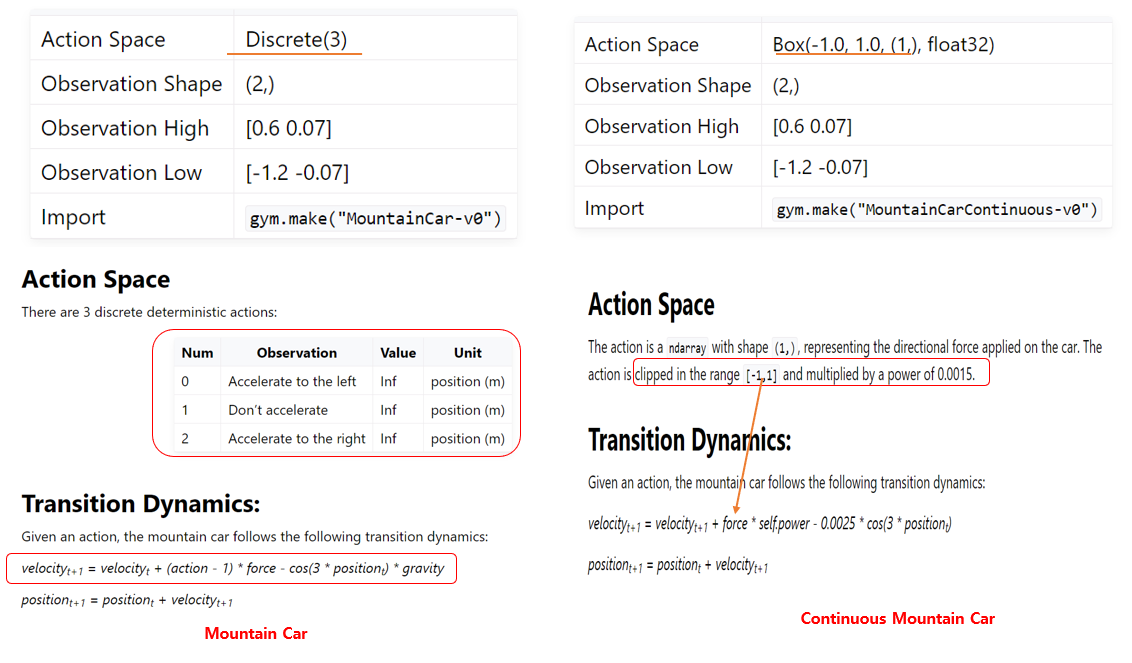The height and width of the screenshot is (663, 1132).
Task: Click 'Observation High' label in MountainCar-v0 table
Action: pyautogui.click(x=125, y=129)
